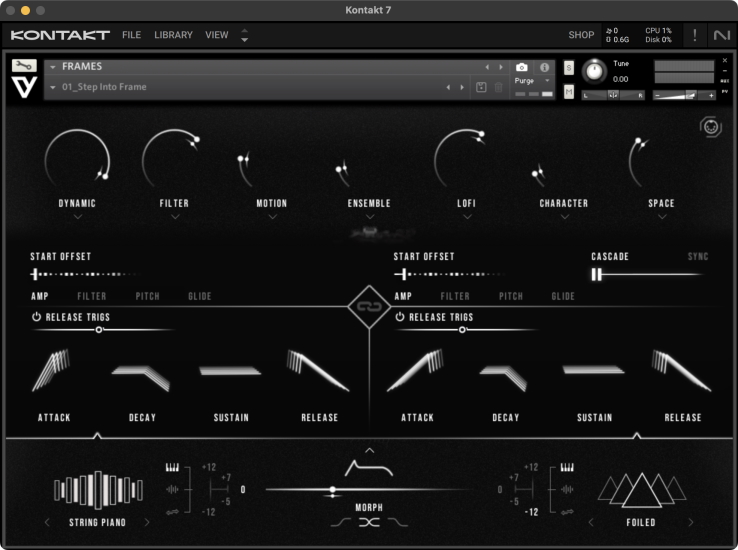Viewport: 738px width, 550px height.
Task: Expand the Dynamic macro options chevron
Action: click(x=78, y=217)
